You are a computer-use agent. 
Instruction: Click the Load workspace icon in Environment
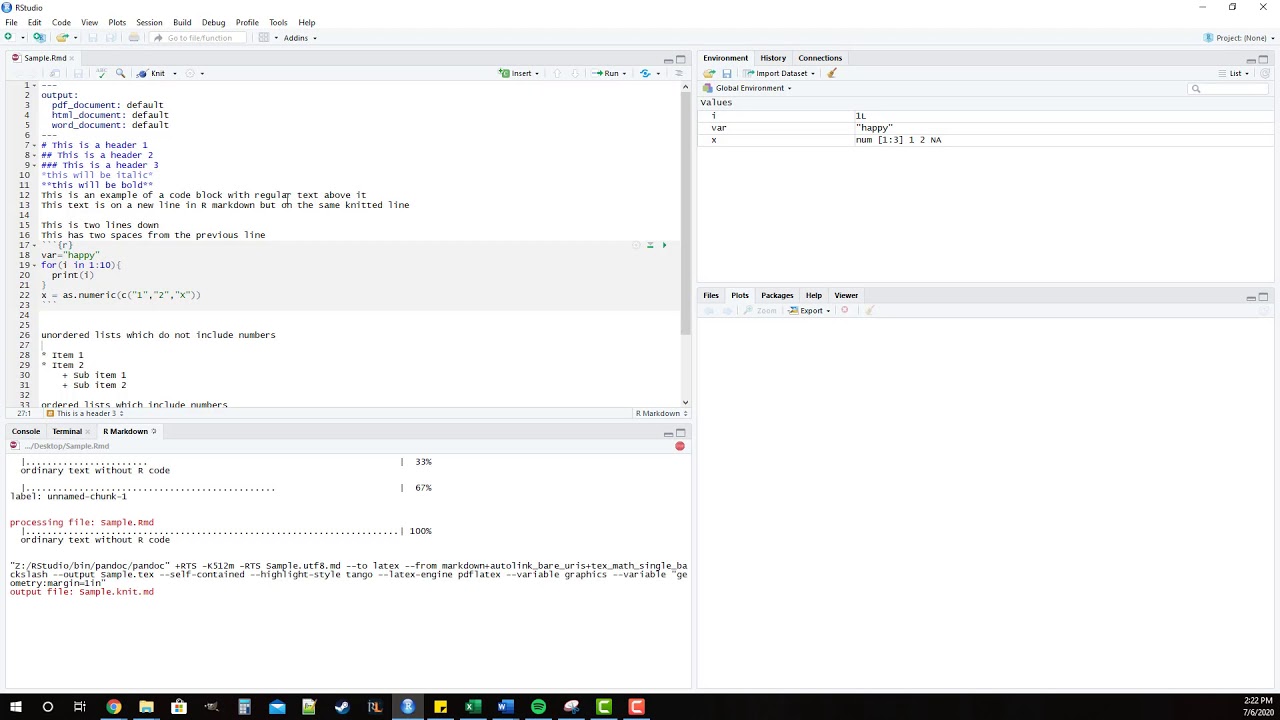709,73
